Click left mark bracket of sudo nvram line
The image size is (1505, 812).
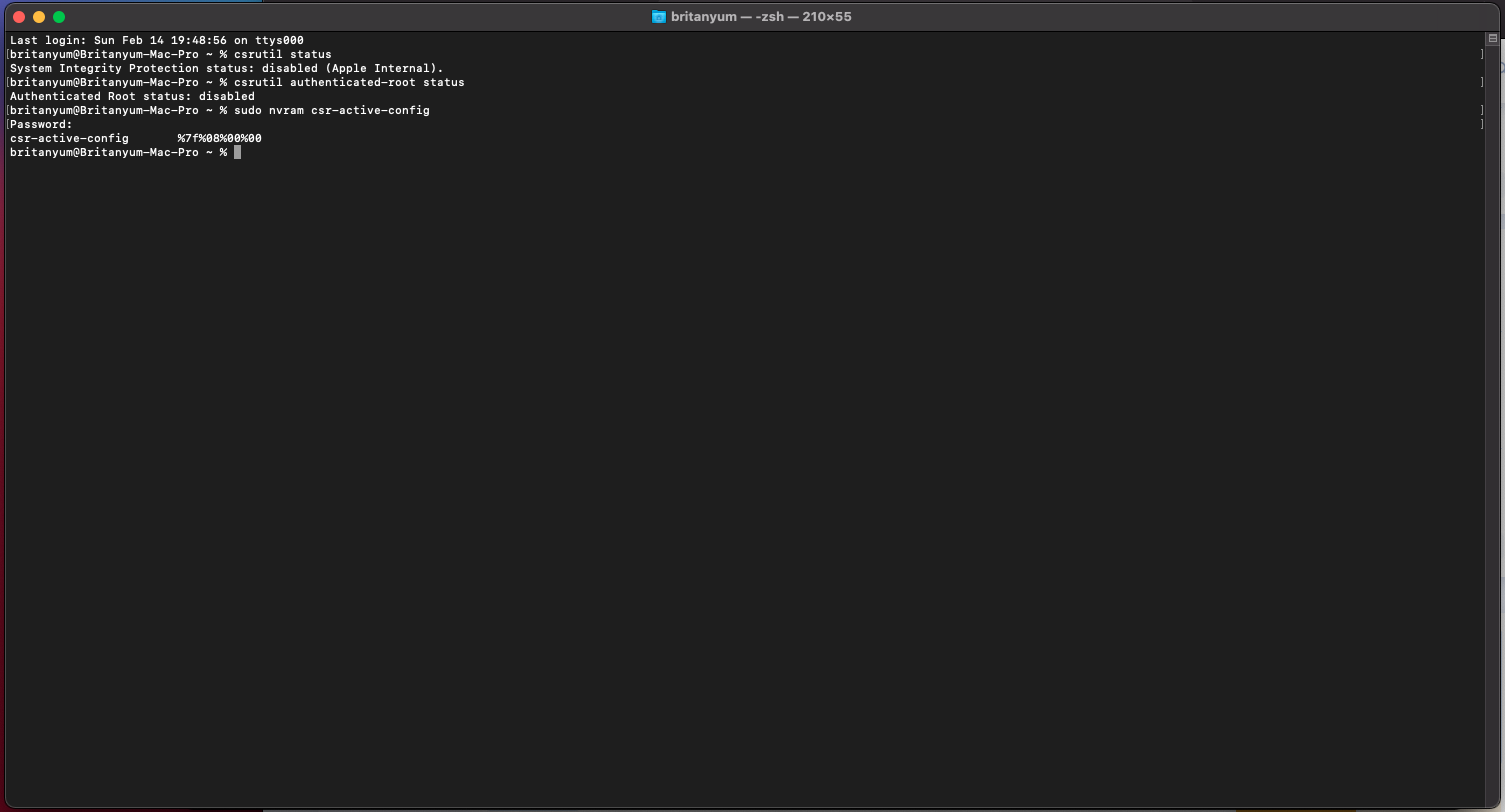[x=7, y=110]
